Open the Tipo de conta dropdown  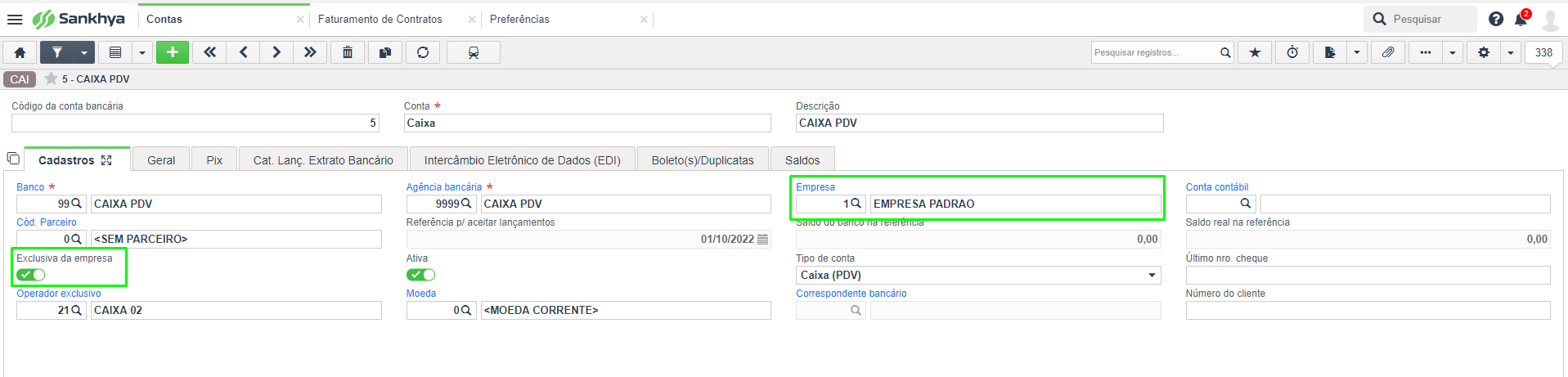coord(979,275)
